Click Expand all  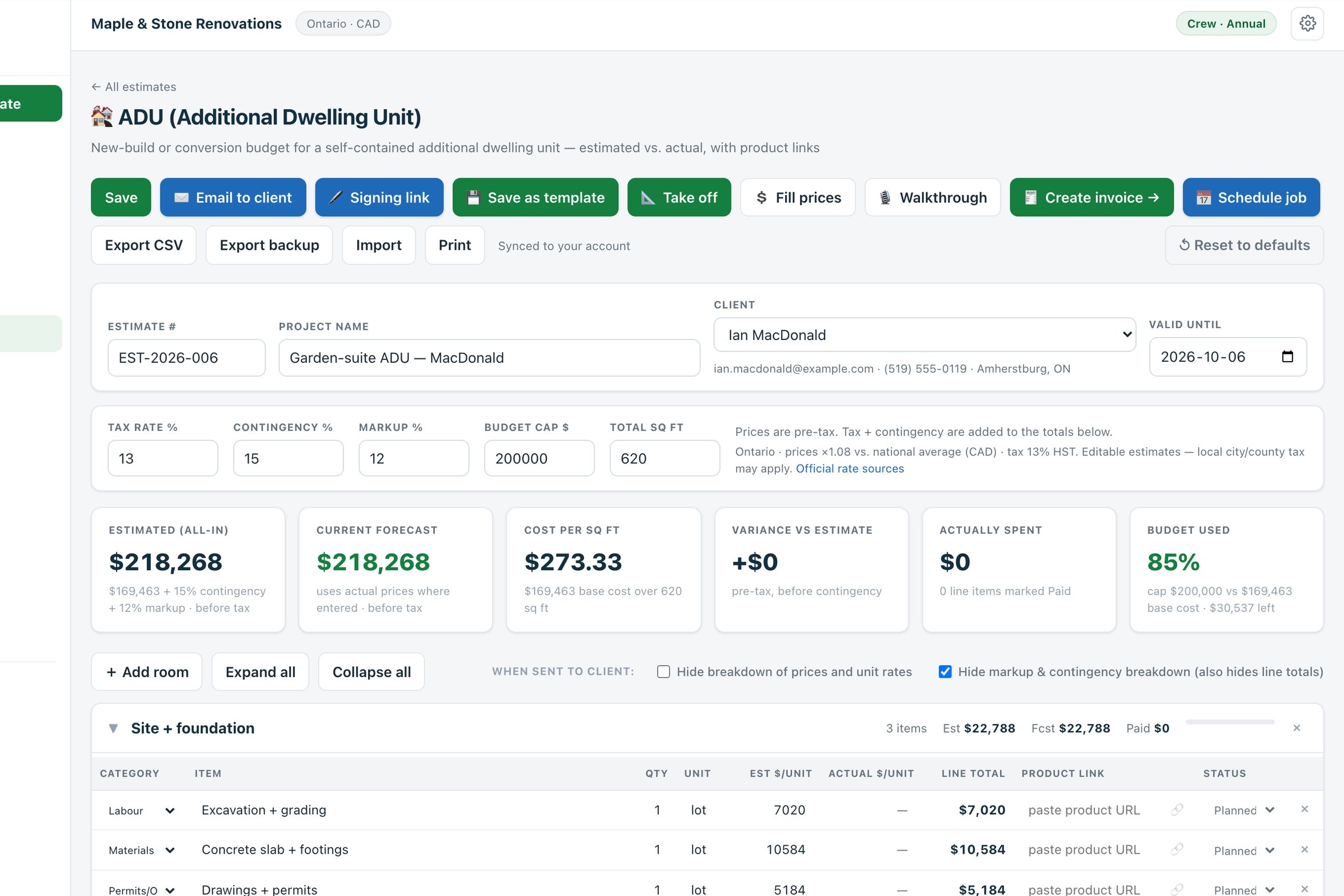tap(260, 671)
